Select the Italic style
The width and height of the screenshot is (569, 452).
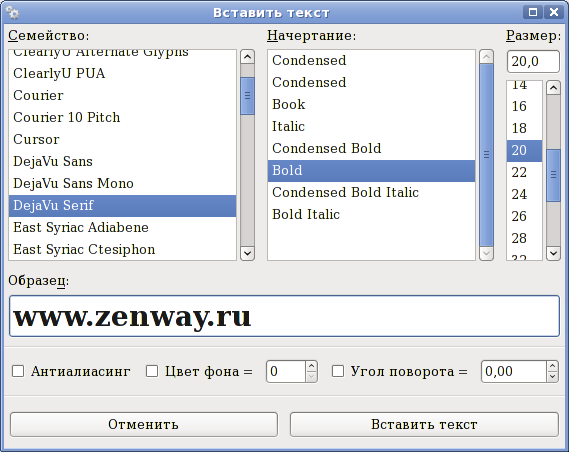pyautogui.click(x=371, y=127)
